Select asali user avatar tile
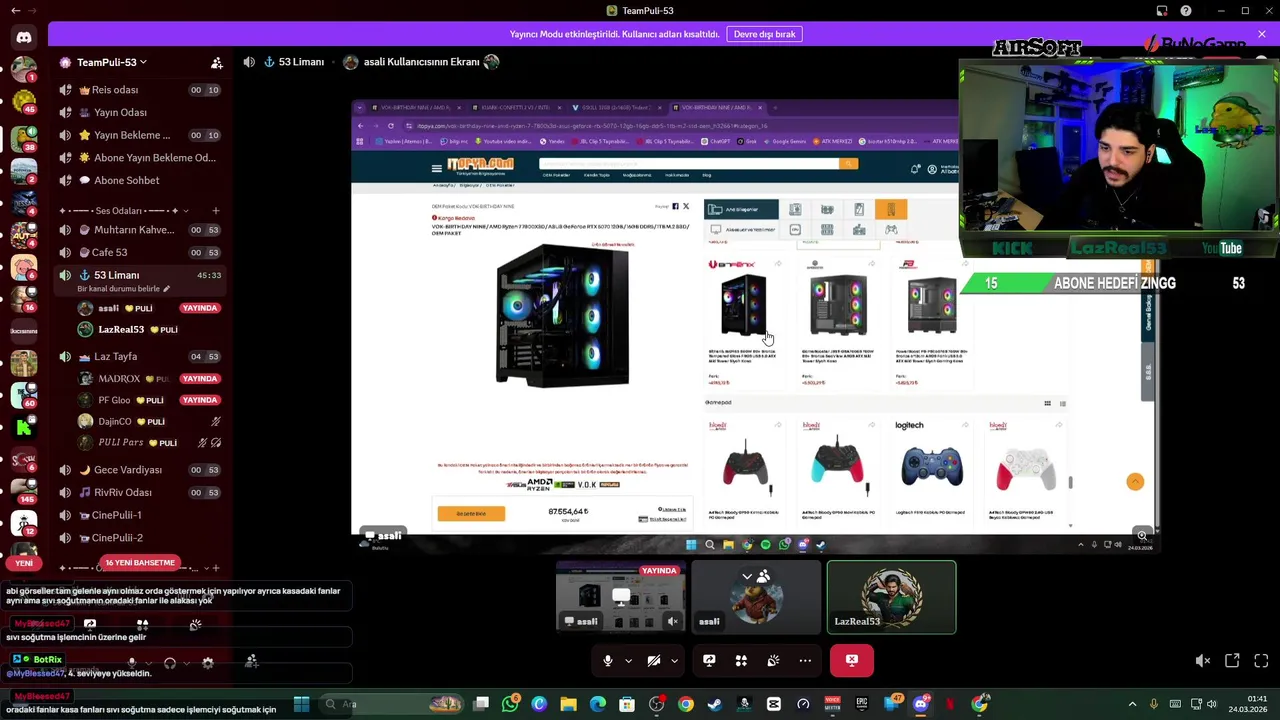The image size is (1280, 720). coord(756,598)
